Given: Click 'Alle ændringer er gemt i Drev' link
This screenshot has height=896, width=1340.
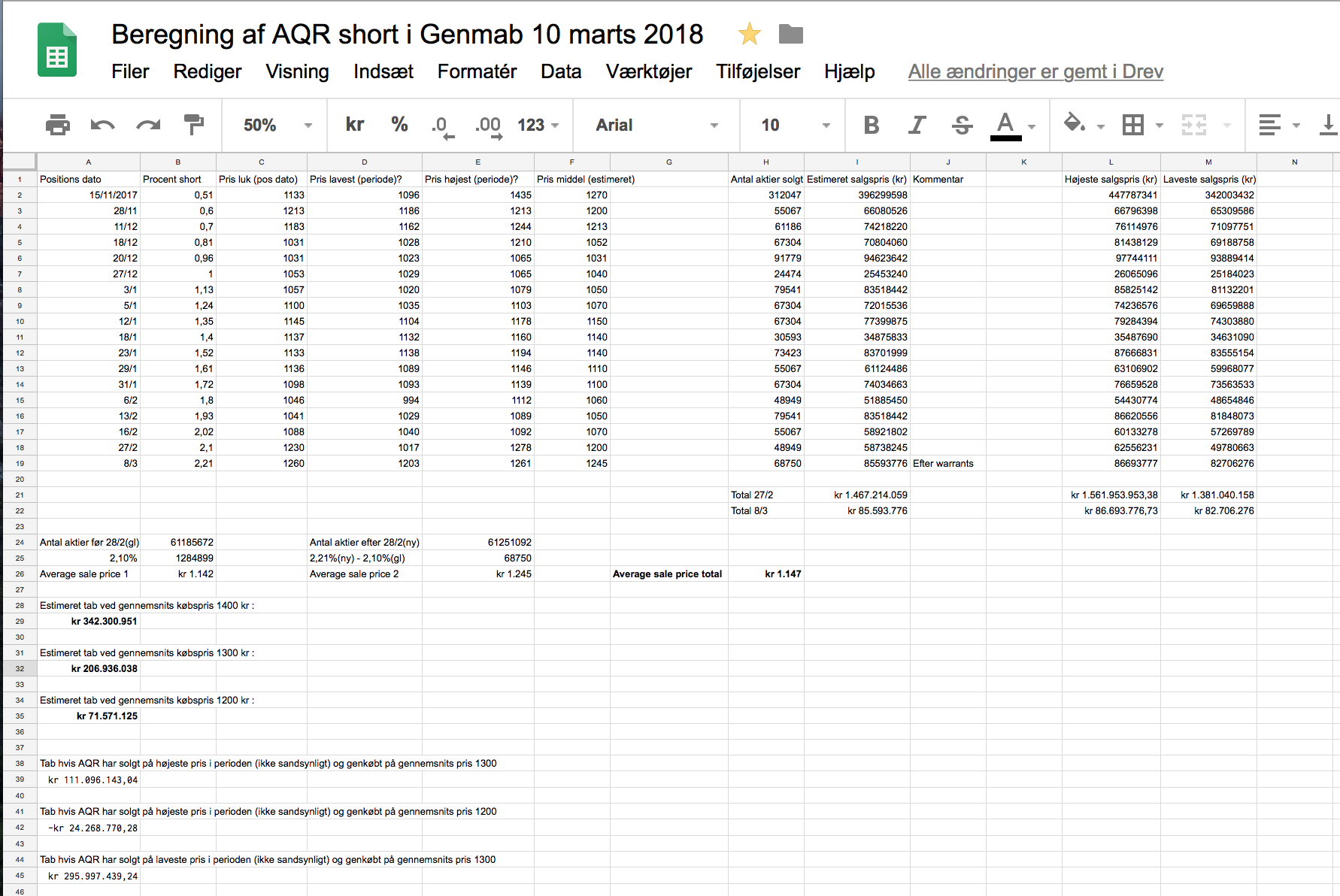Looking at the screenshot, I should pos(1035,71).
